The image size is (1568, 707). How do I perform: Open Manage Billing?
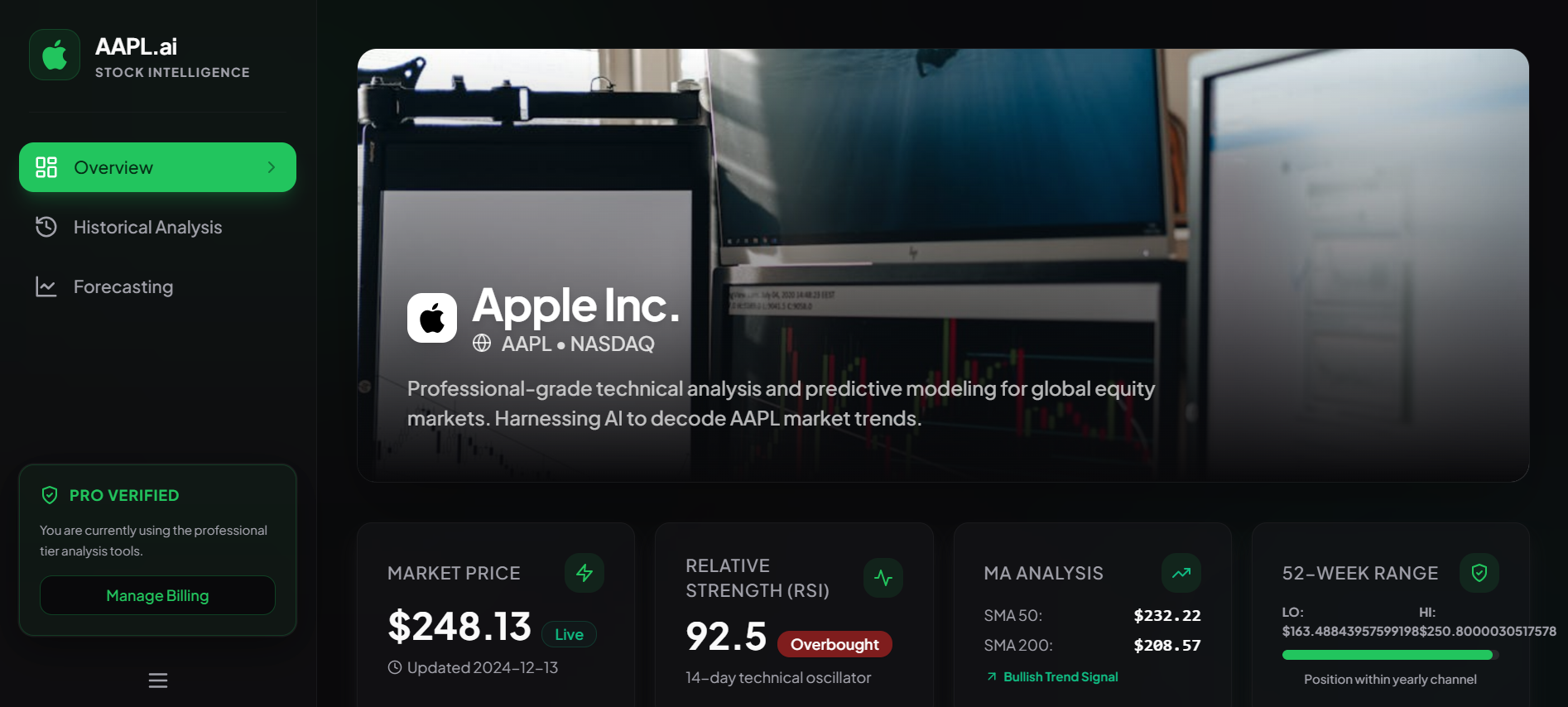157,595
